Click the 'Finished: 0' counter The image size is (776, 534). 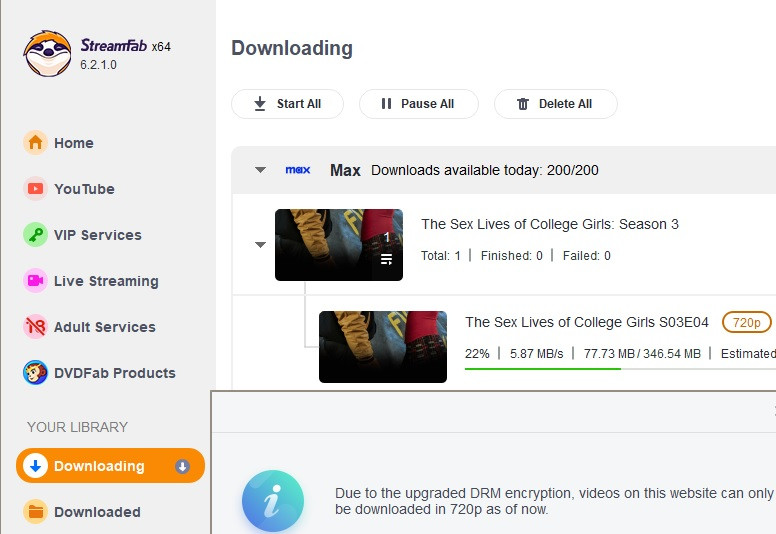[512, 256]
